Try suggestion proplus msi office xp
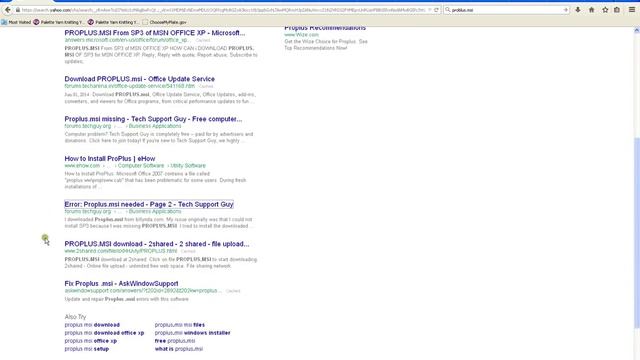 pos(91,341)
